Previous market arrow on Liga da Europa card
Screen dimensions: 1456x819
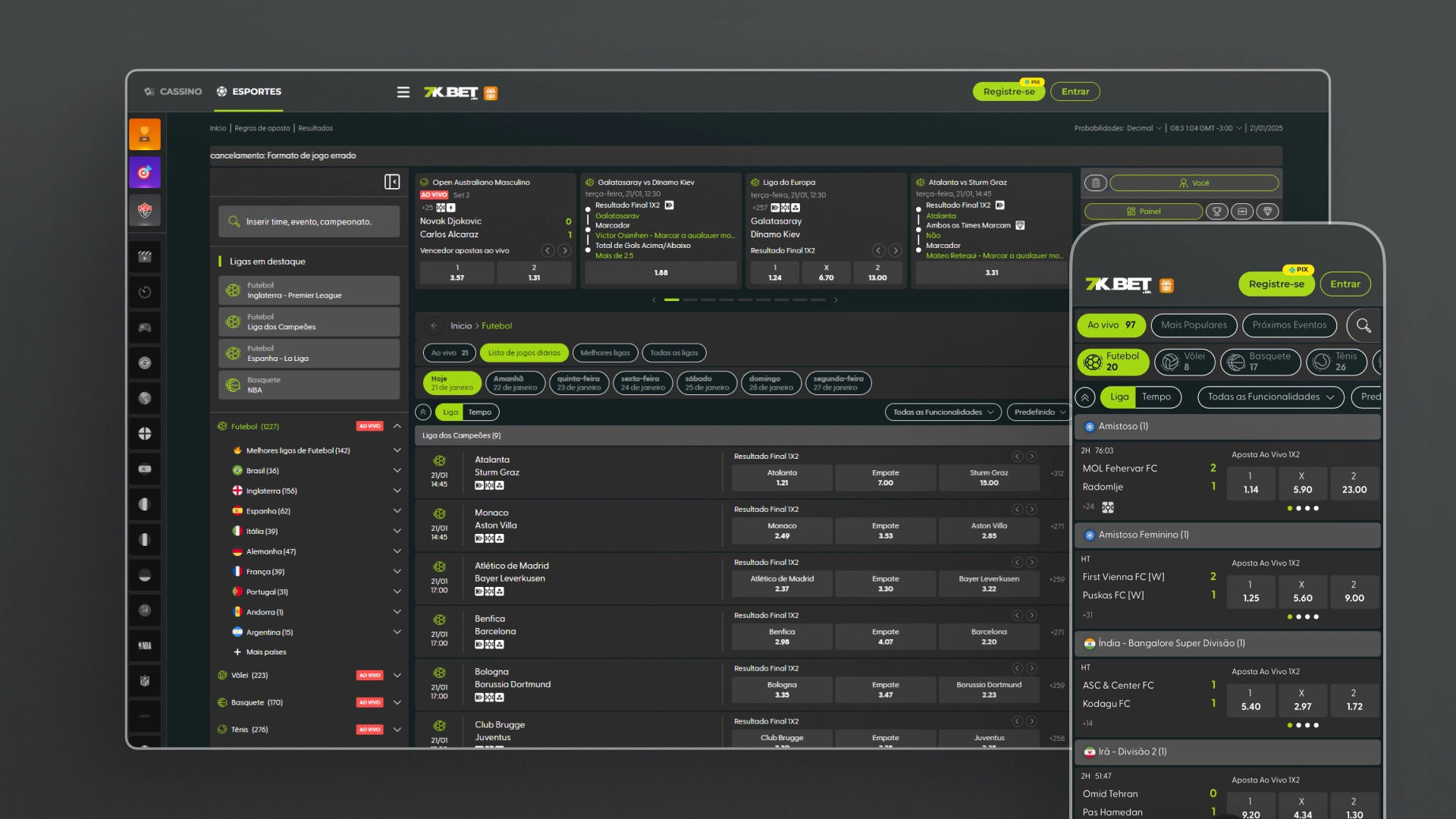(x=878, y=251)
